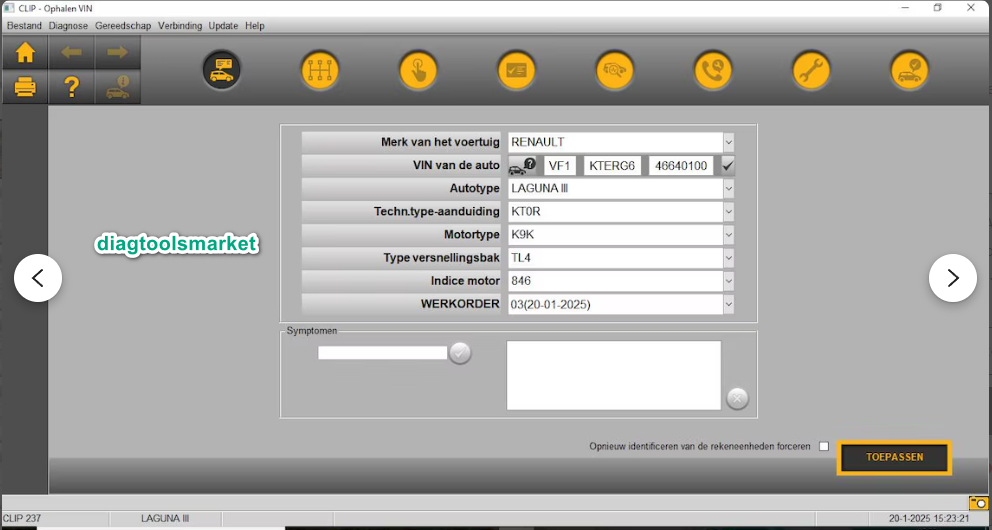This screenshot has width=992, height=530.
Task: Go to next image with right chevron
Action: click(x=953, y=278)
